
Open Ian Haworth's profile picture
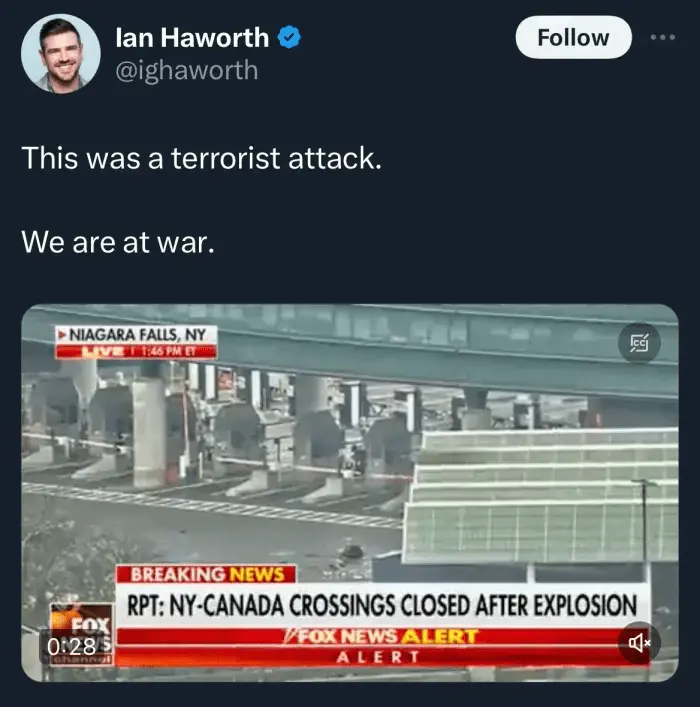60,54
